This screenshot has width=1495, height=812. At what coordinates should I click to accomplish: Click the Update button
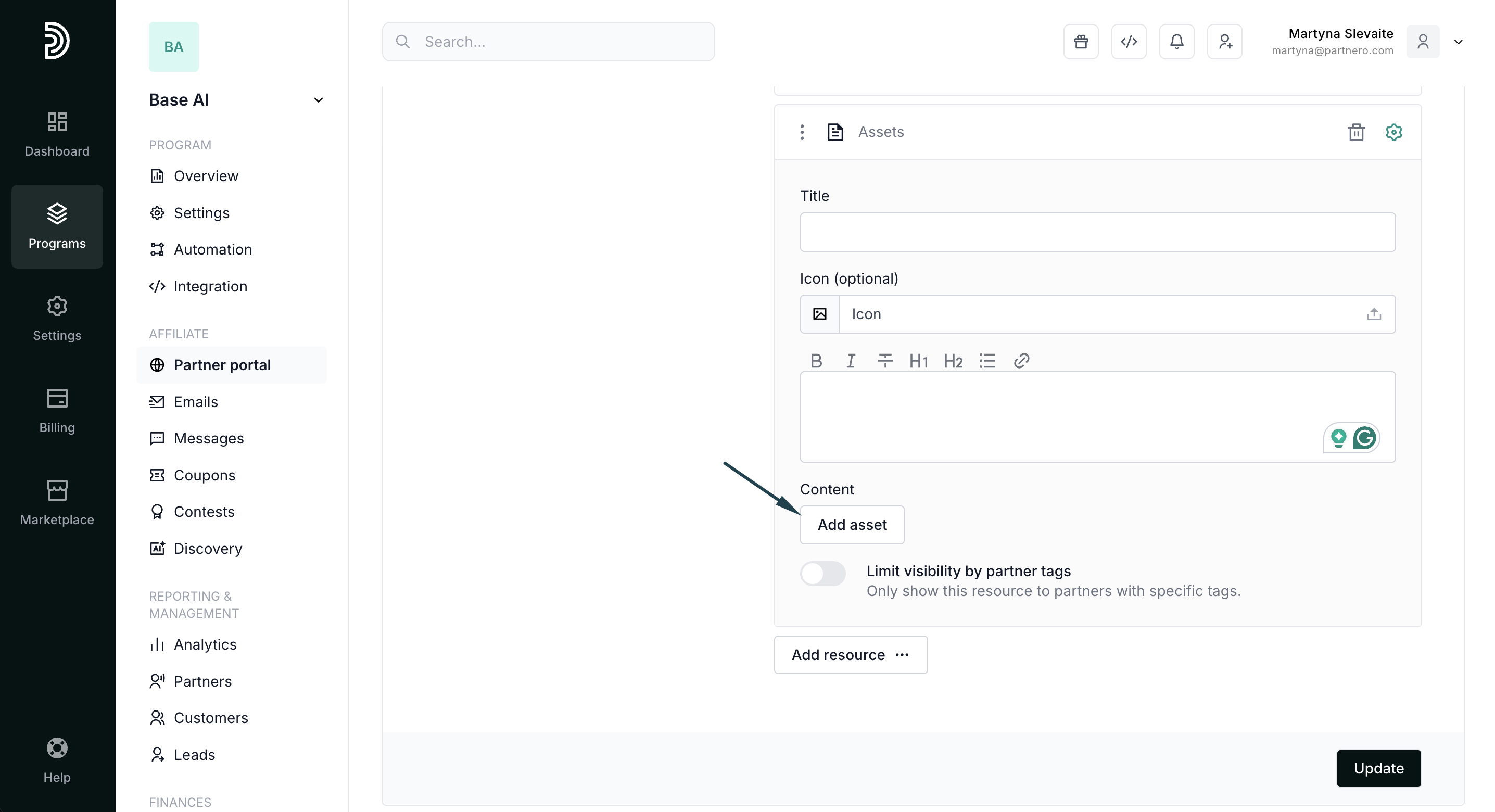tap(1378, 768)
